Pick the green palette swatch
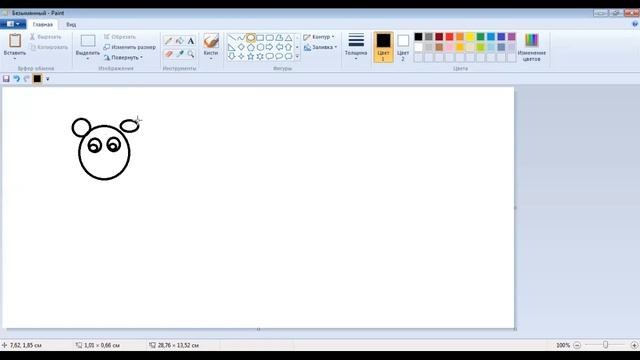The width and height of the screenshot is (640, 360). pos(480,37)
